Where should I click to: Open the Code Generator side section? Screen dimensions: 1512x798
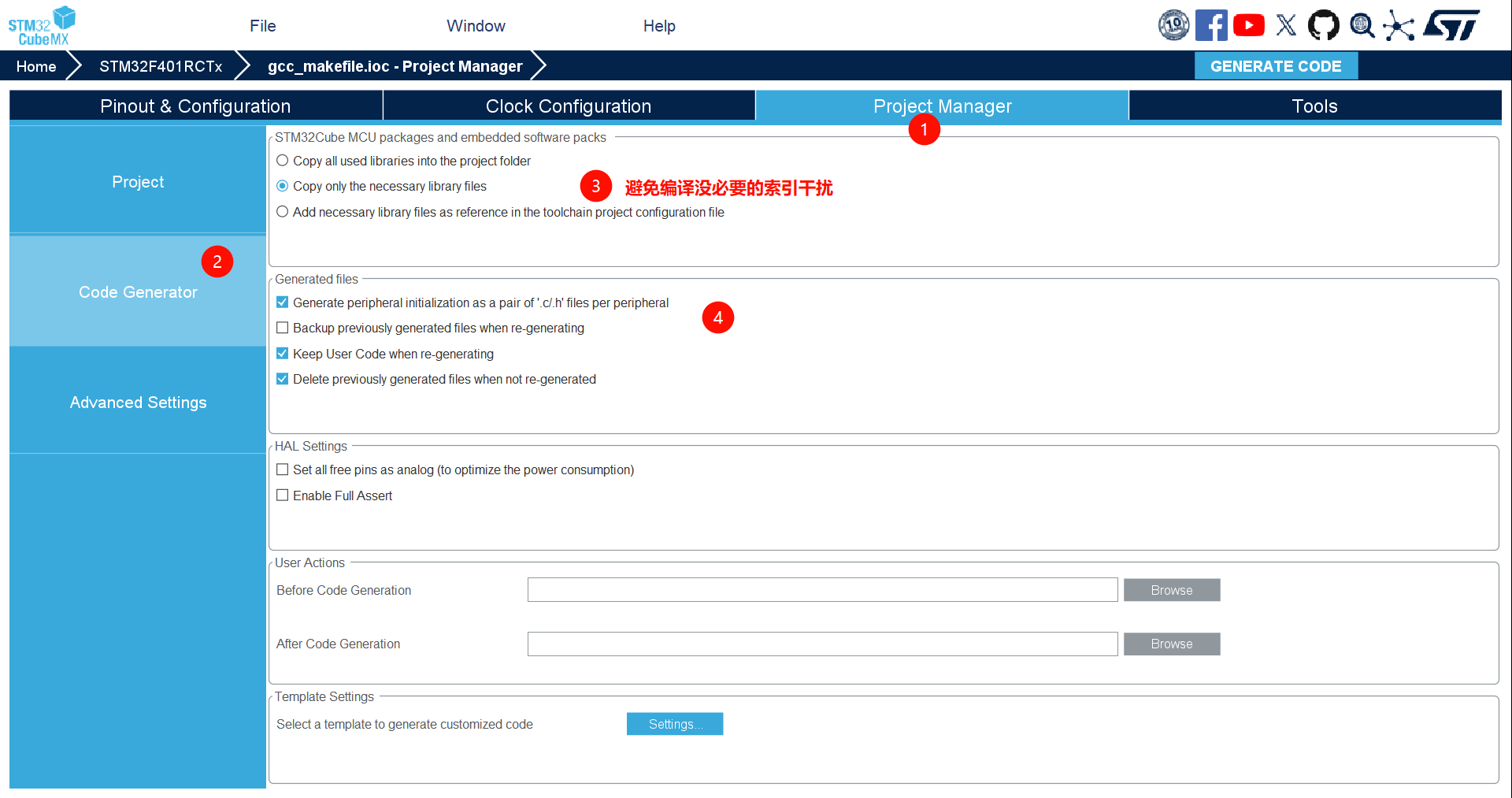click(x=138, y=291)
